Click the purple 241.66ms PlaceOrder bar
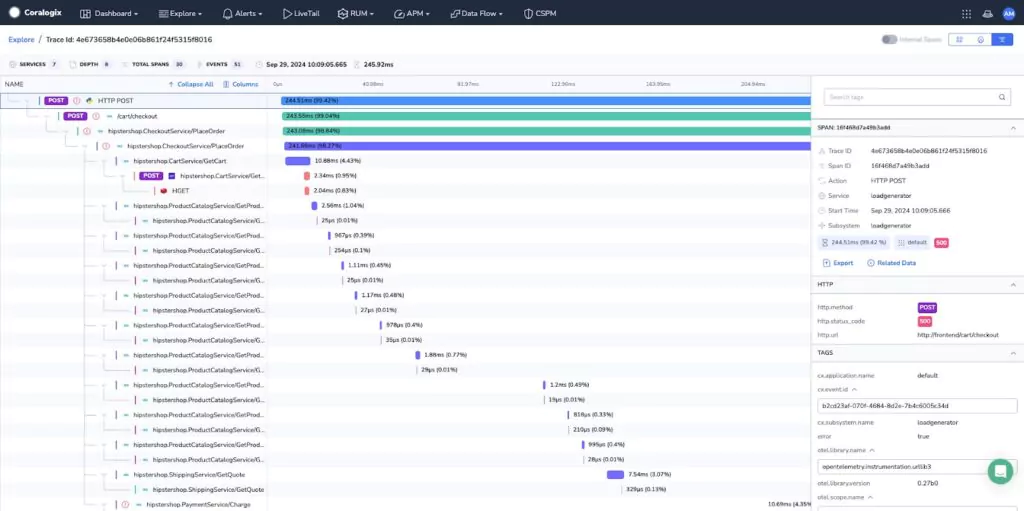The image size is (1024, 511). point(547,146)
